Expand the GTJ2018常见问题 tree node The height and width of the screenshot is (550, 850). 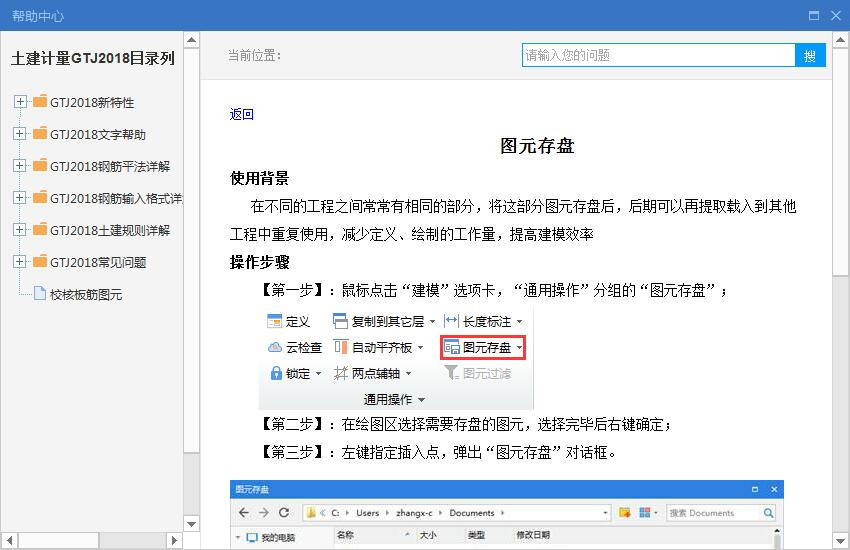click(20, 262)
